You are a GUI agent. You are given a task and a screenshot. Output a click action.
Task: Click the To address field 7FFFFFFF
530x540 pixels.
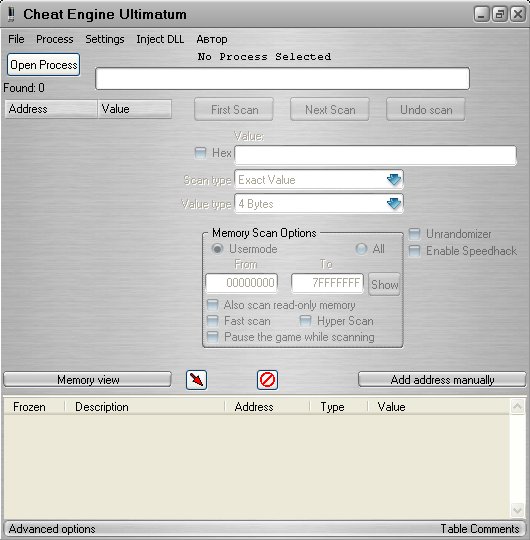(x=327, y=283)
